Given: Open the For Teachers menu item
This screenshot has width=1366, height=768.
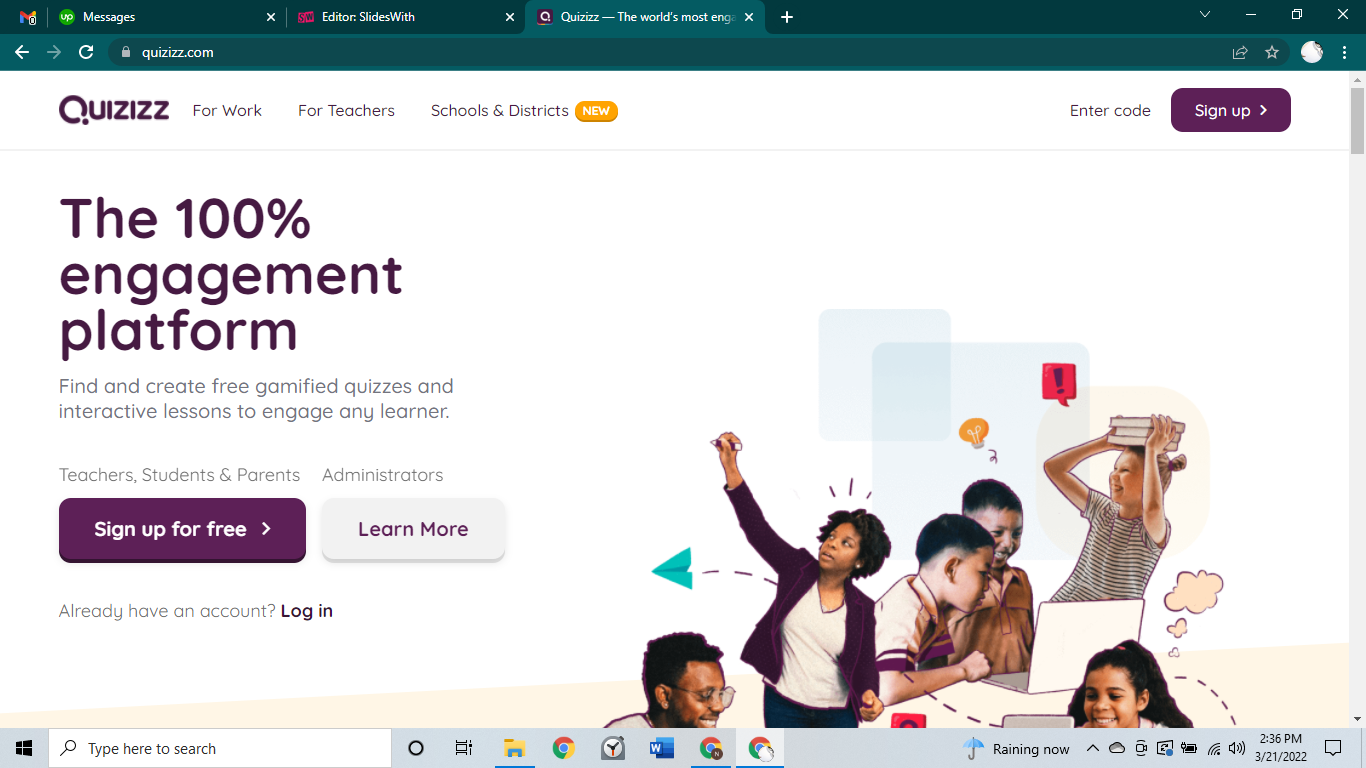Looking at the screenshot, I should tap(346, 110).
